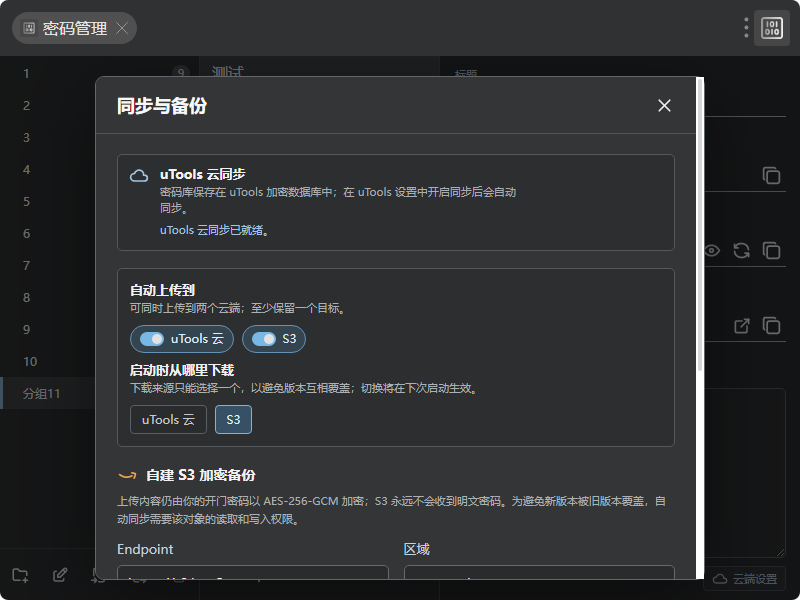The height and width of the screenshot is (600, 800).
Task: Click the dialog's vertical scrollbar thumb
Action: pos(700,224)
